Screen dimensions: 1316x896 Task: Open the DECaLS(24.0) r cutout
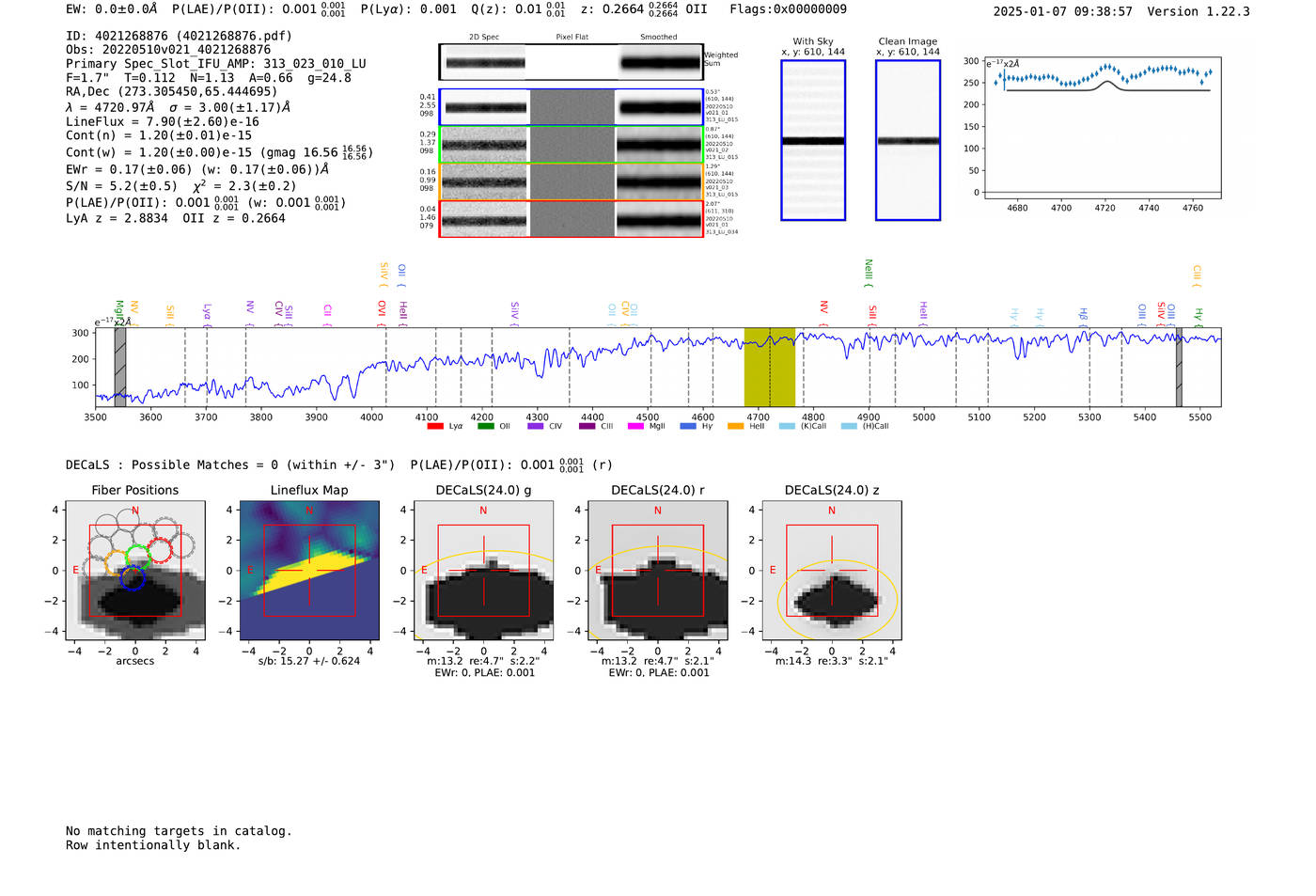pyautogui.click(x=658, y=571)
